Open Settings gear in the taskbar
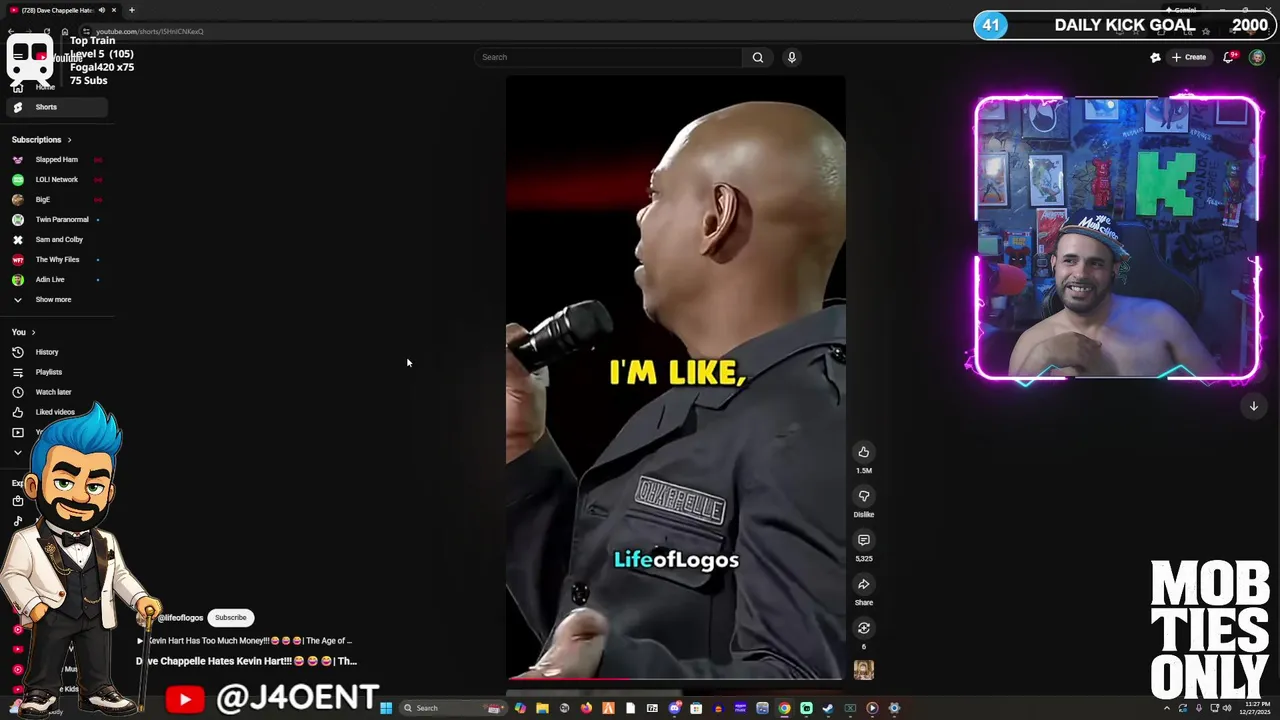The height and width of the screenshot is (720, 1280). [894, 708]
